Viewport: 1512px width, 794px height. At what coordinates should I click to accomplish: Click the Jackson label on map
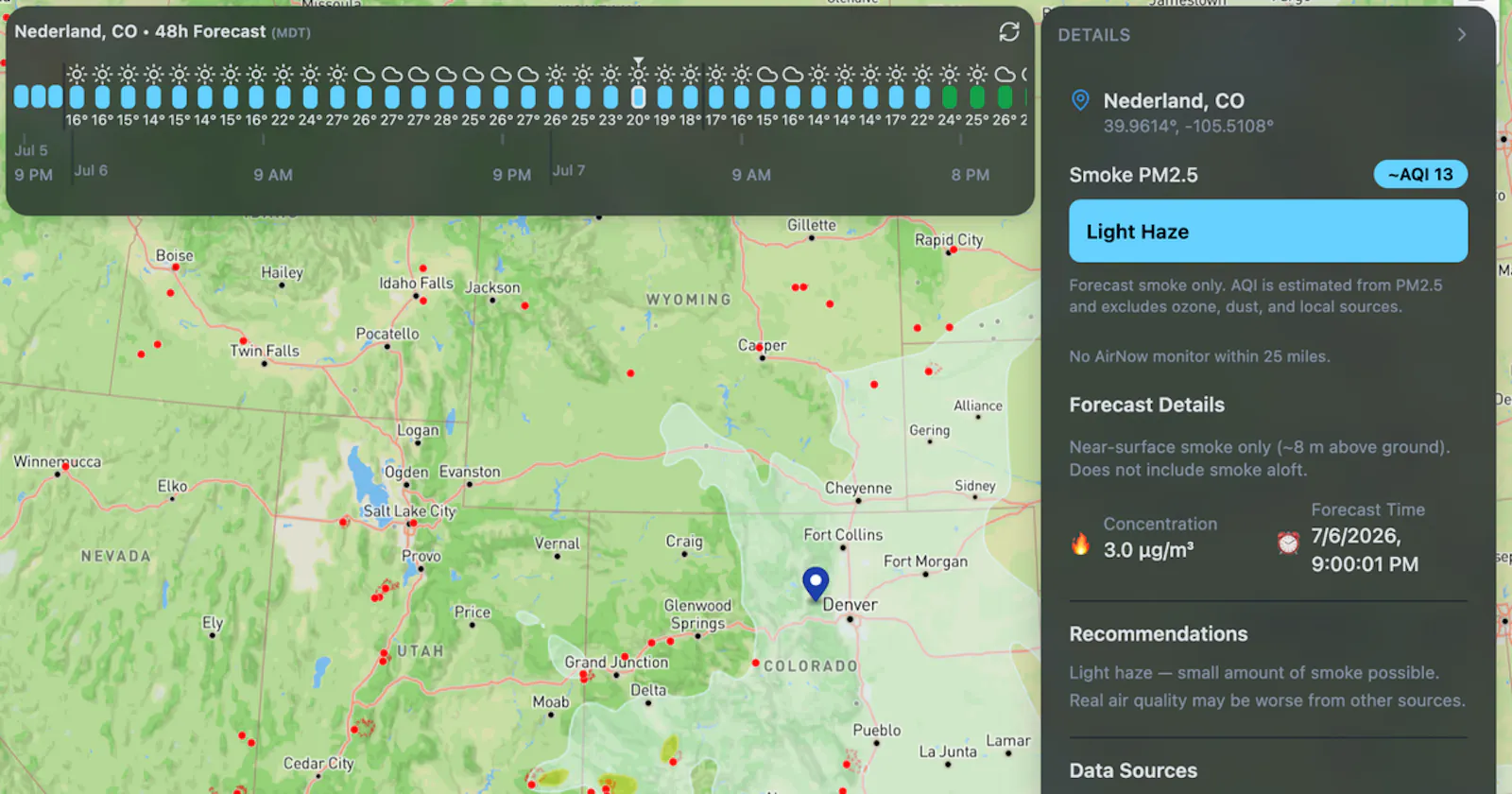pos(492,287)
